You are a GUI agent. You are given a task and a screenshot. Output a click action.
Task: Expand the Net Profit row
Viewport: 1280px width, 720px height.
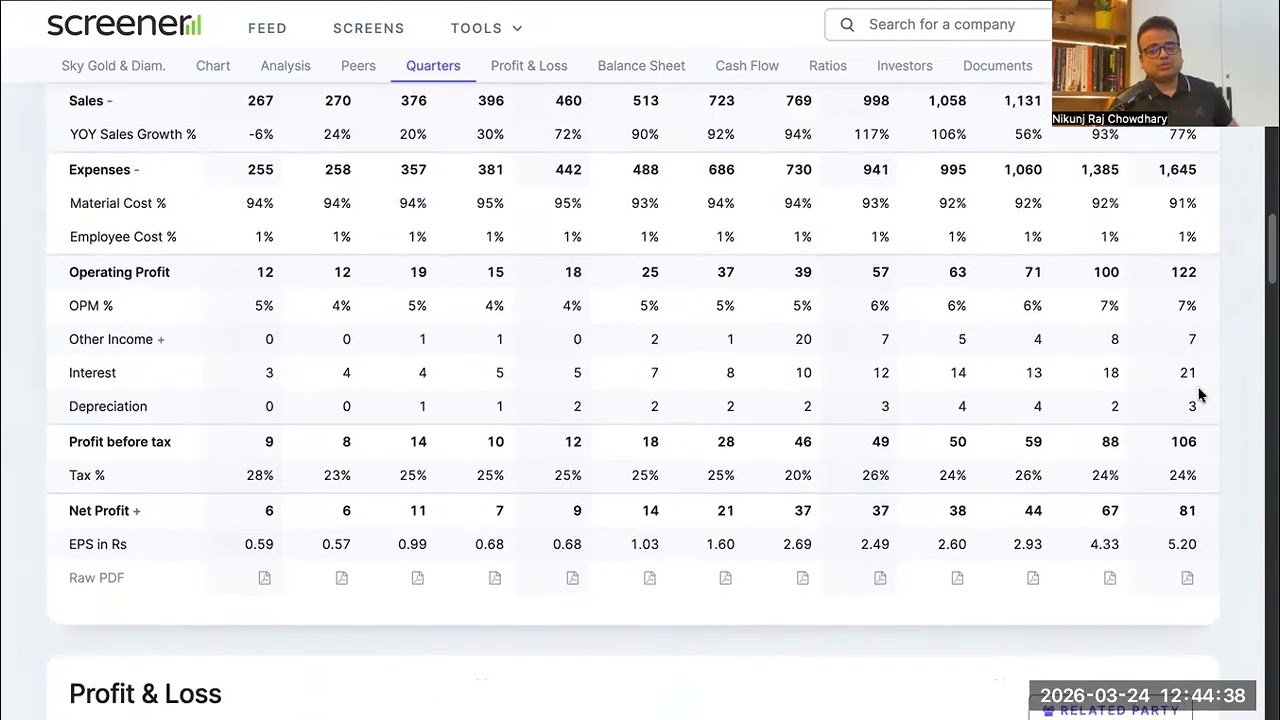pos(105,511)
